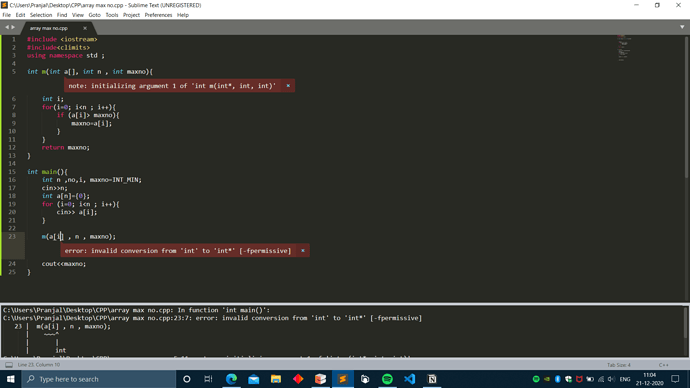Image resolution: width=690 pixels, height=388 pixels.
Task: Open the File menu
Action: click(x=6, y=15)
